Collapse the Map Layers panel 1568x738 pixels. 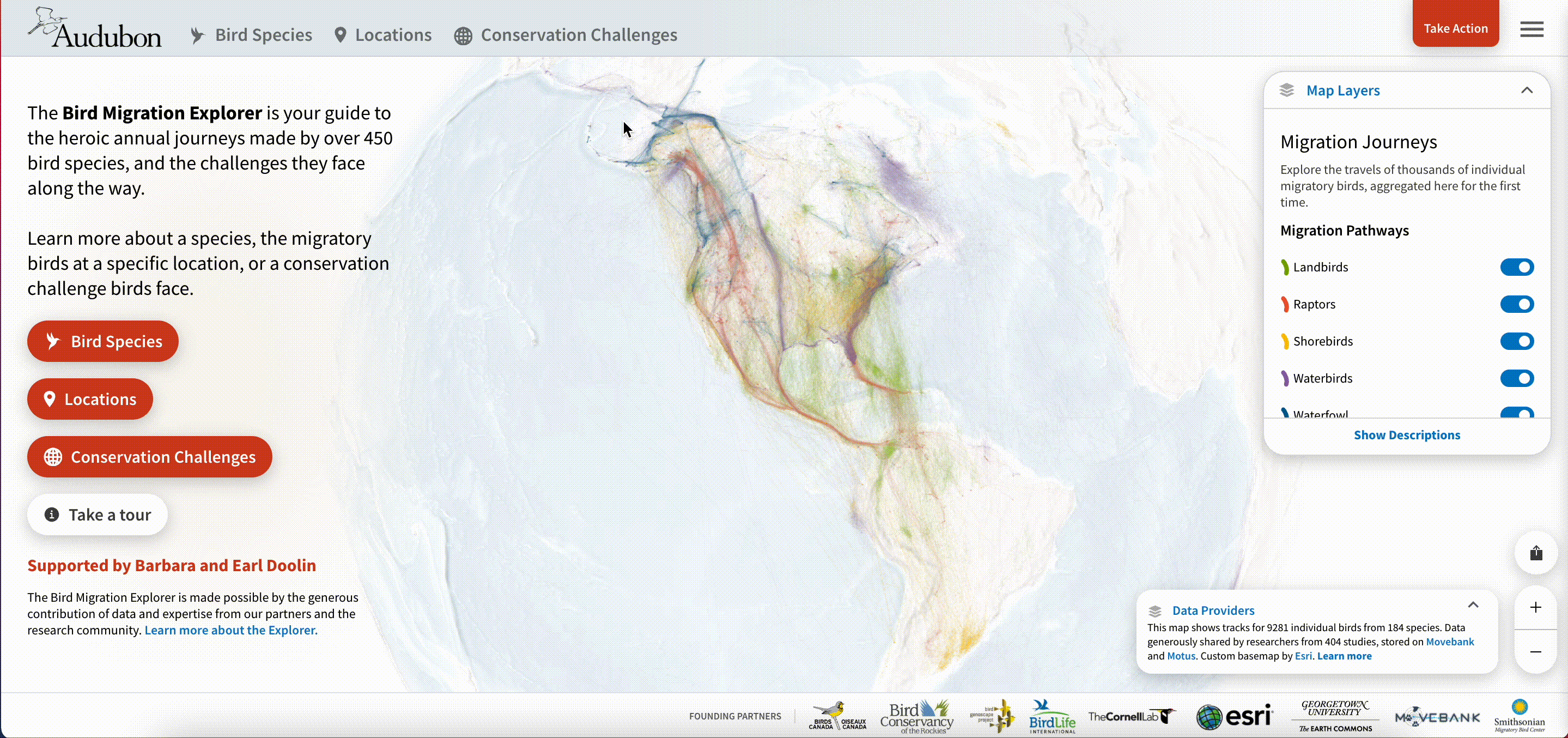(1526, 90)
